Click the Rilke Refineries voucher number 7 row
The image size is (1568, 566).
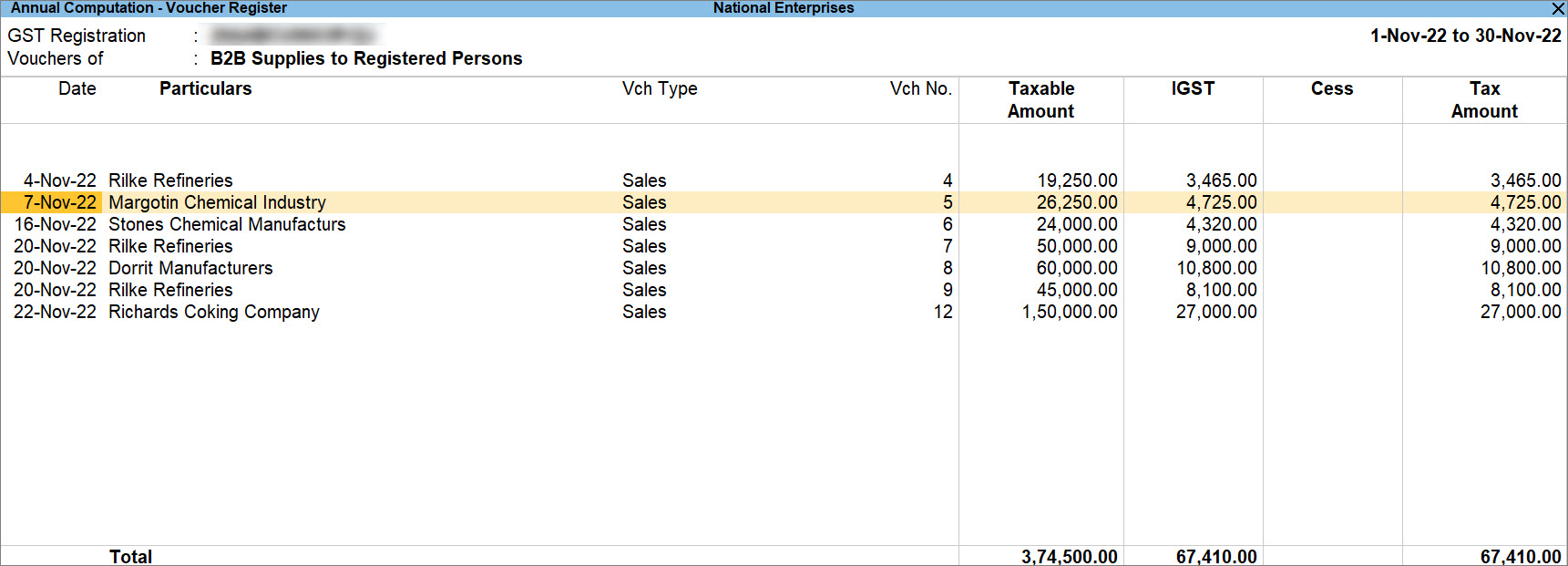(784, 246)
